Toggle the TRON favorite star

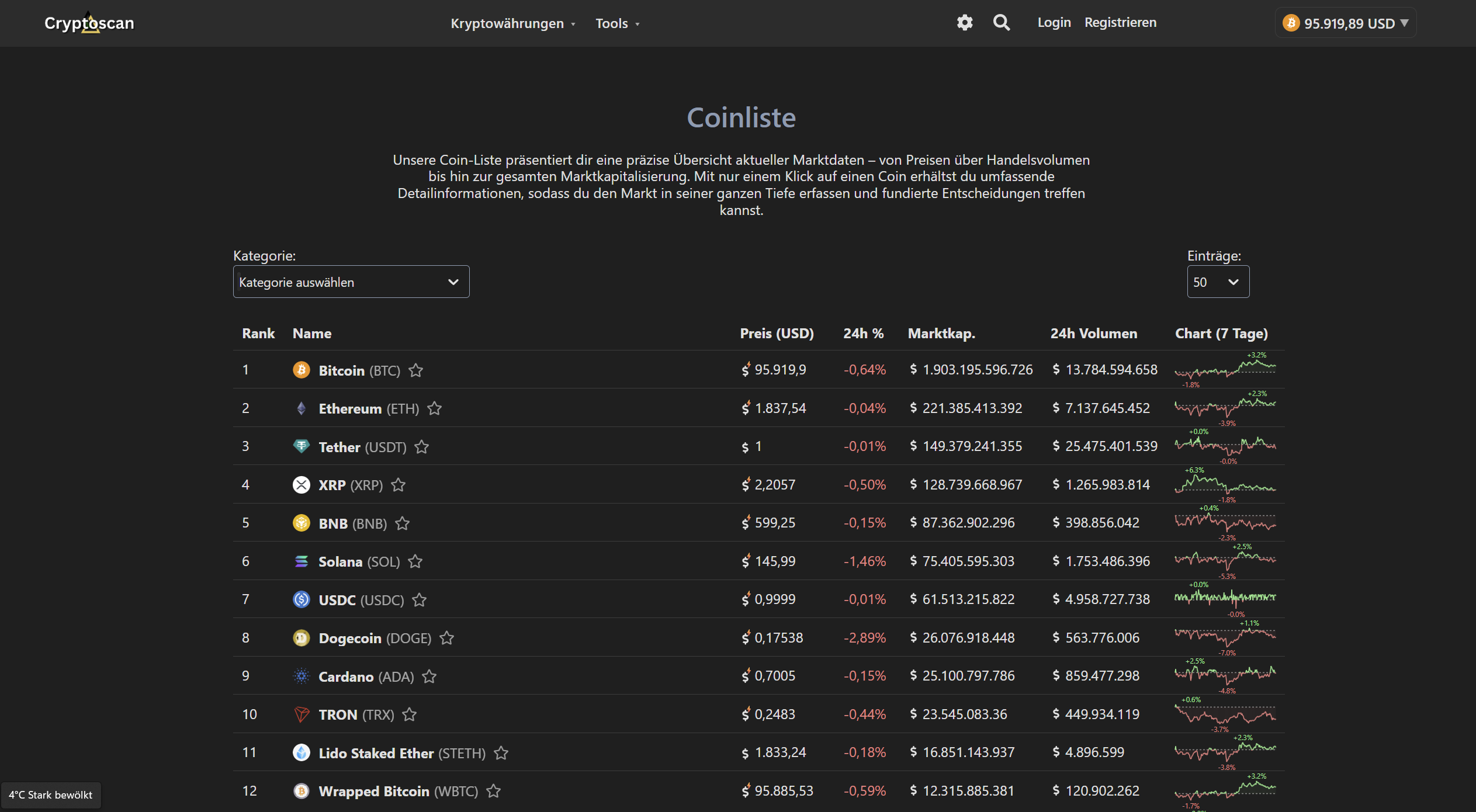pos(409,714)
